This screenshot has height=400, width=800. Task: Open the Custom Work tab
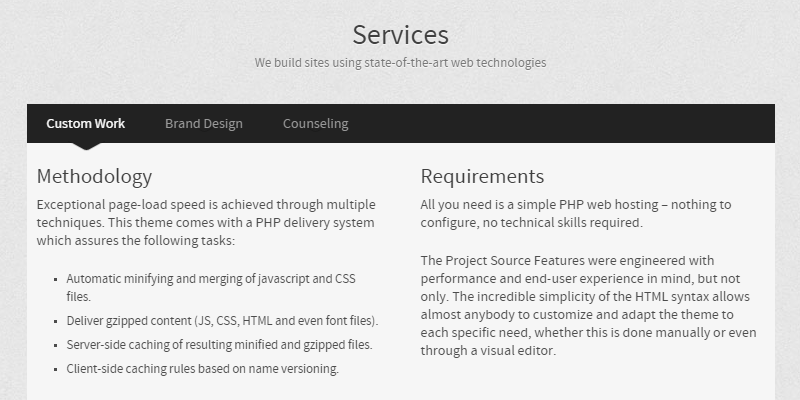(x=86, y=124)
